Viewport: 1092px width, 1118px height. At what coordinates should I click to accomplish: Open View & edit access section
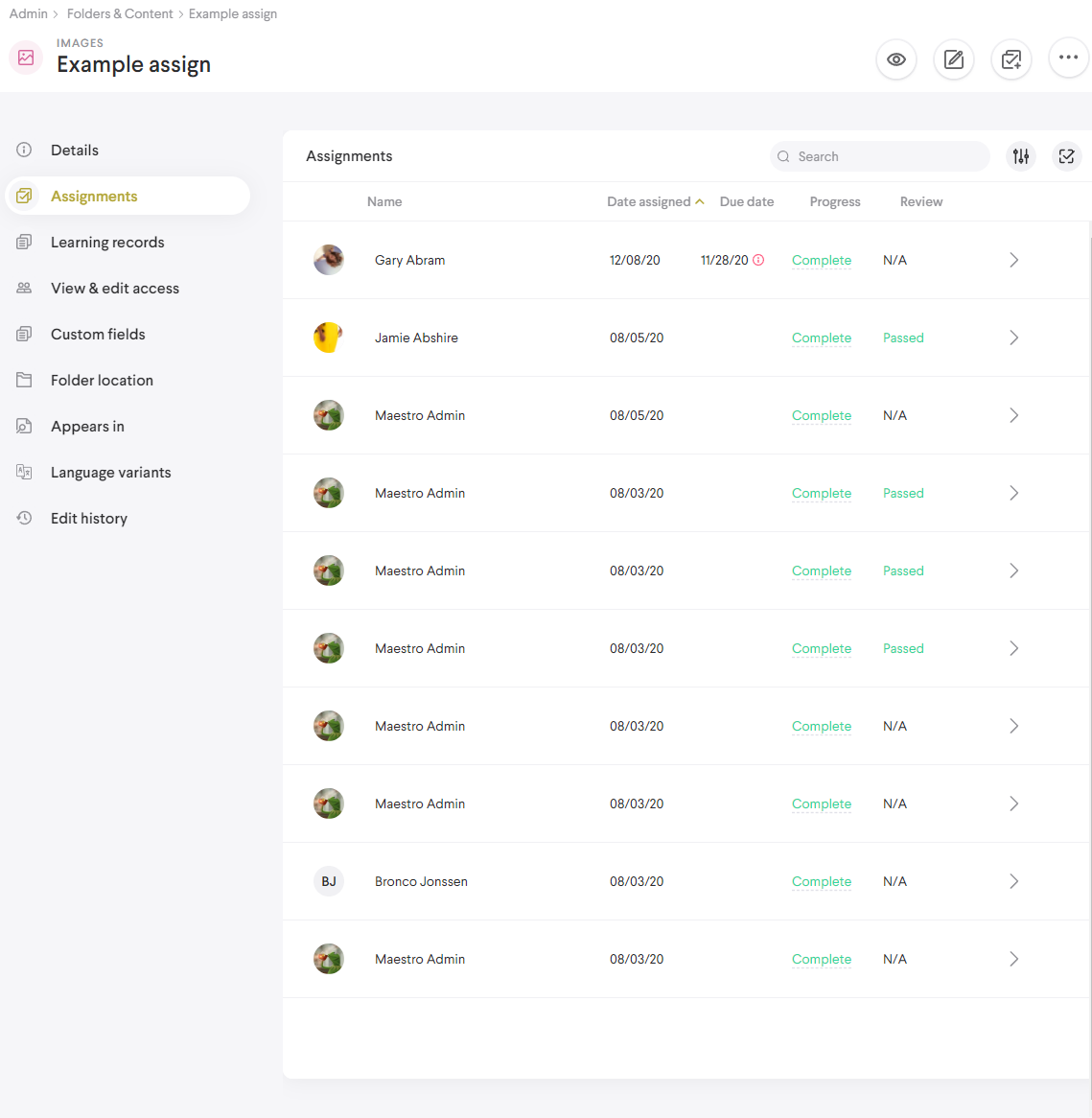tap(115, 289)
